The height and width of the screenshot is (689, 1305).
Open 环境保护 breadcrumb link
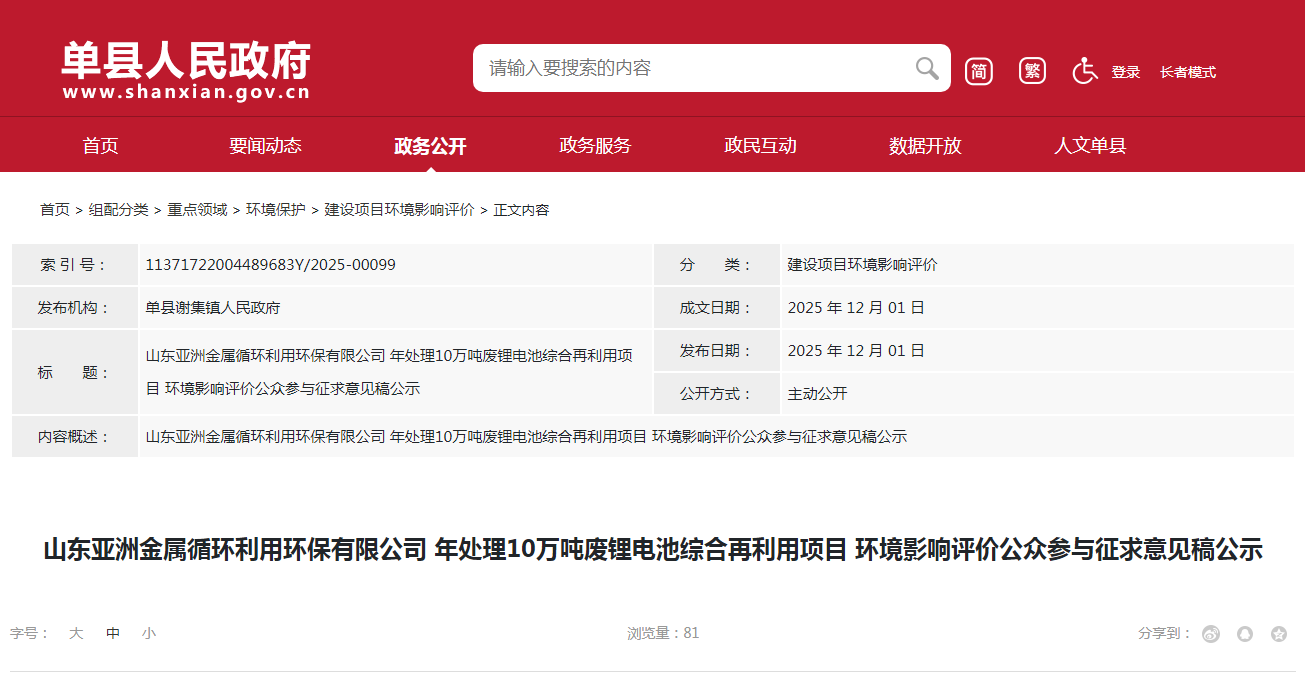pos(276,210)
